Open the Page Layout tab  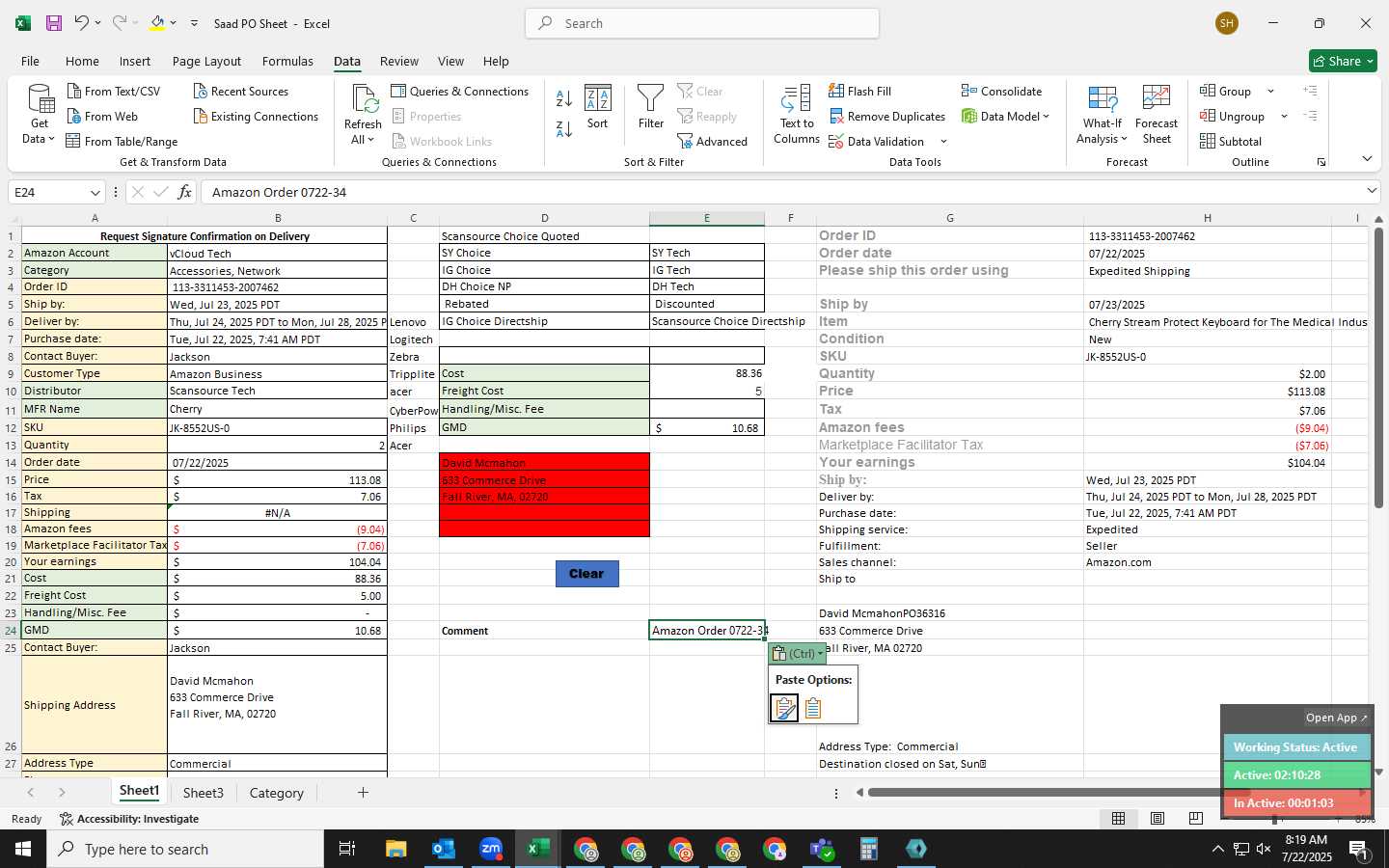[206, 61]
